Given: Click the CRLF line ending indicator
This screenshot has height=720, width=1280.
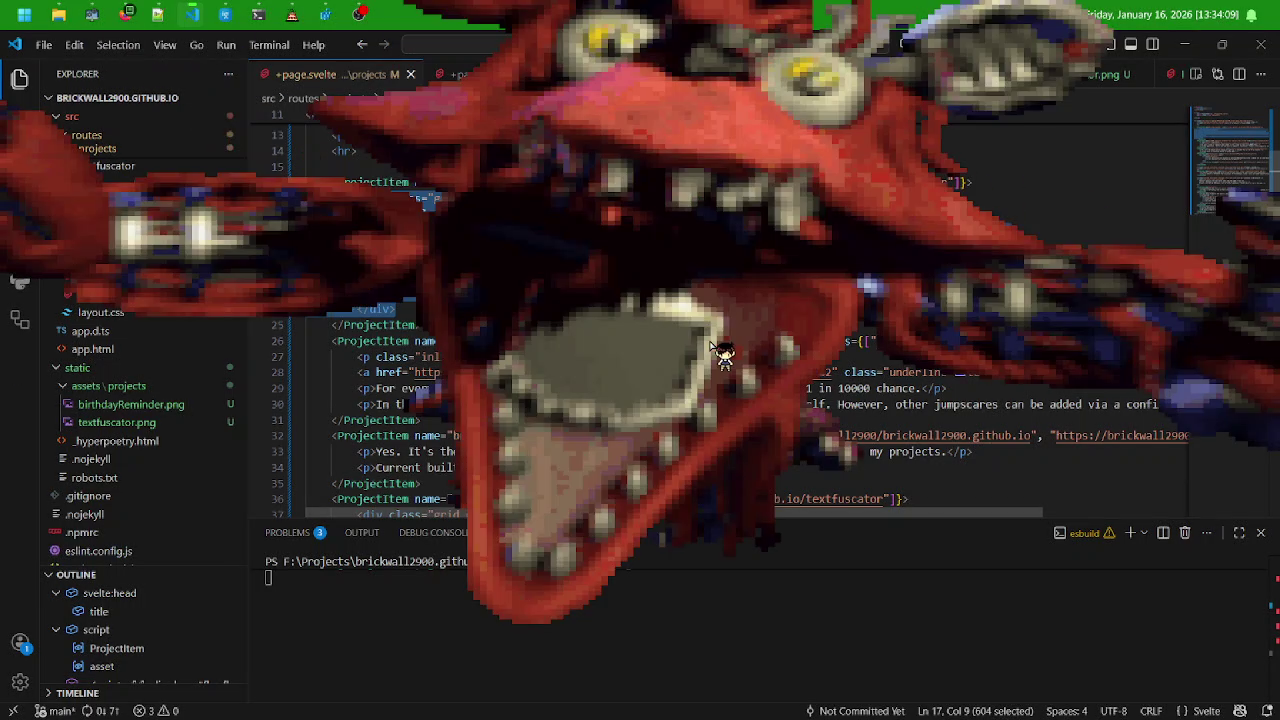Looking at the screenshot, I should click(x=1151, y=711).
